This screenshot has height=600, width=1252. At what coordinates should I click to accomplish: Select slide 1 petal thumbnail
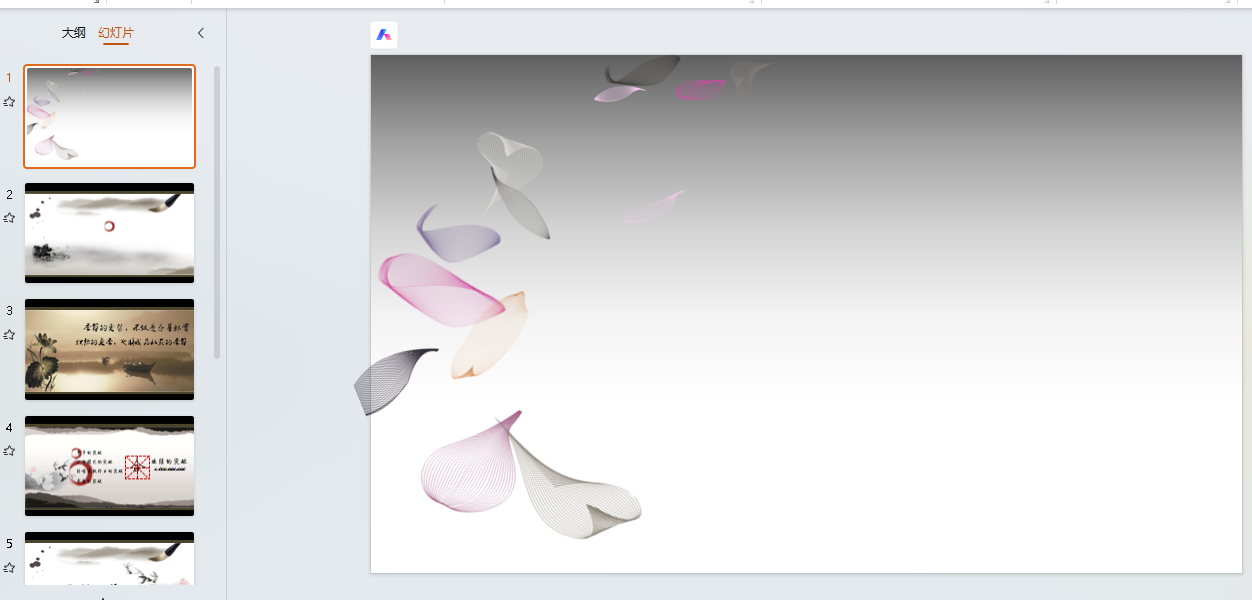(110, 117)
